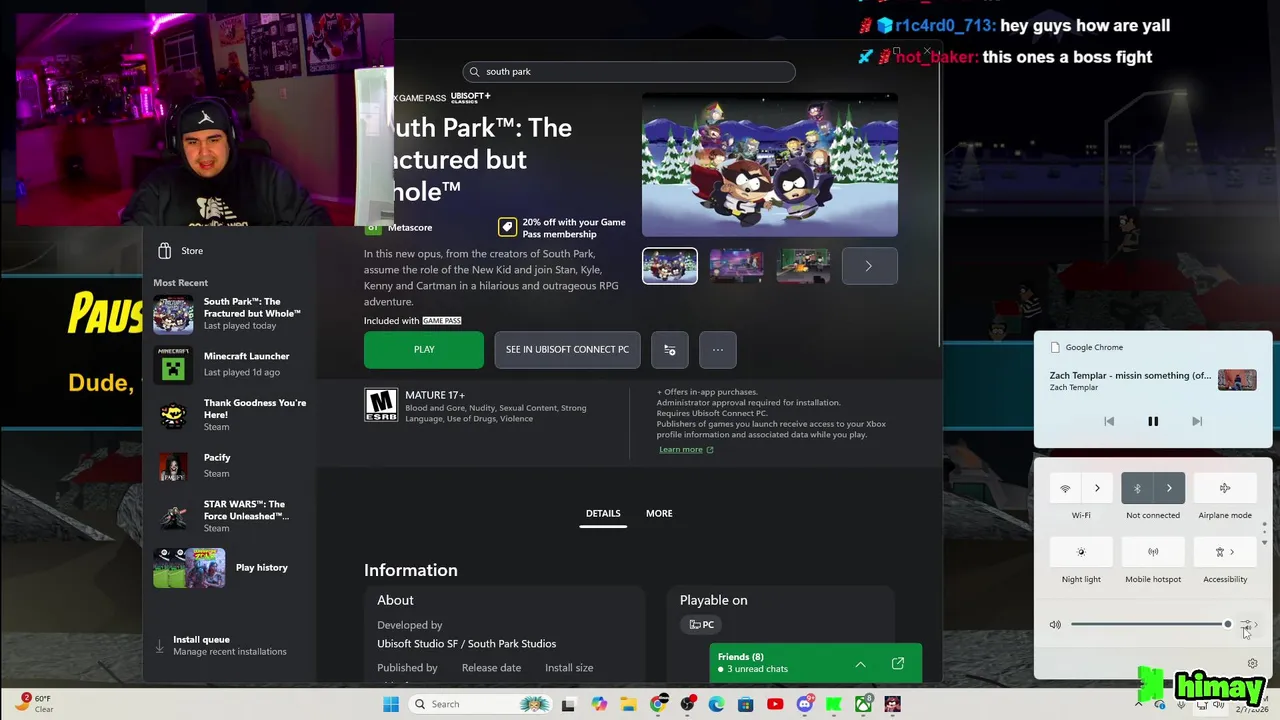The height and width of the screenshot is (720, 1280).
Task: Select the third game screenshot thumbnail
Action: (x=803, y=266)
